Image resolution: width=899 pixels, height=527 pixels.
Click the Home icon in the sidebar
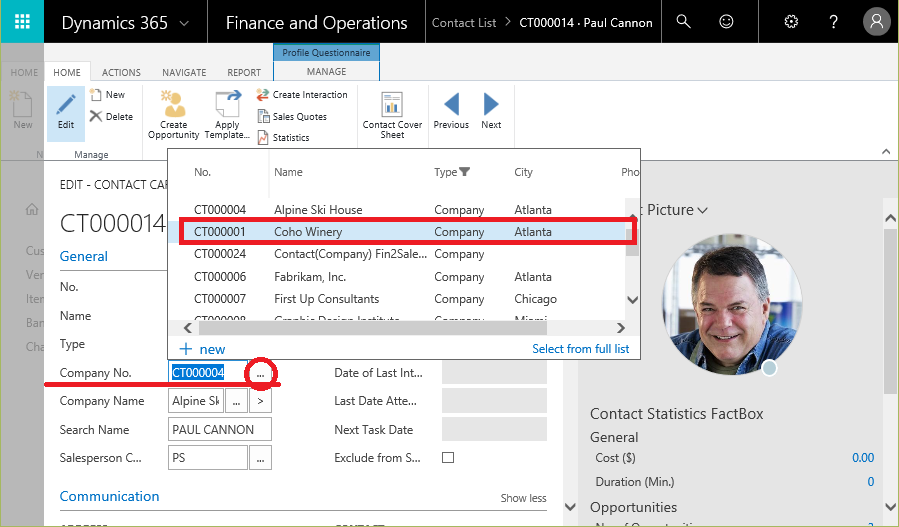(32, 209)
